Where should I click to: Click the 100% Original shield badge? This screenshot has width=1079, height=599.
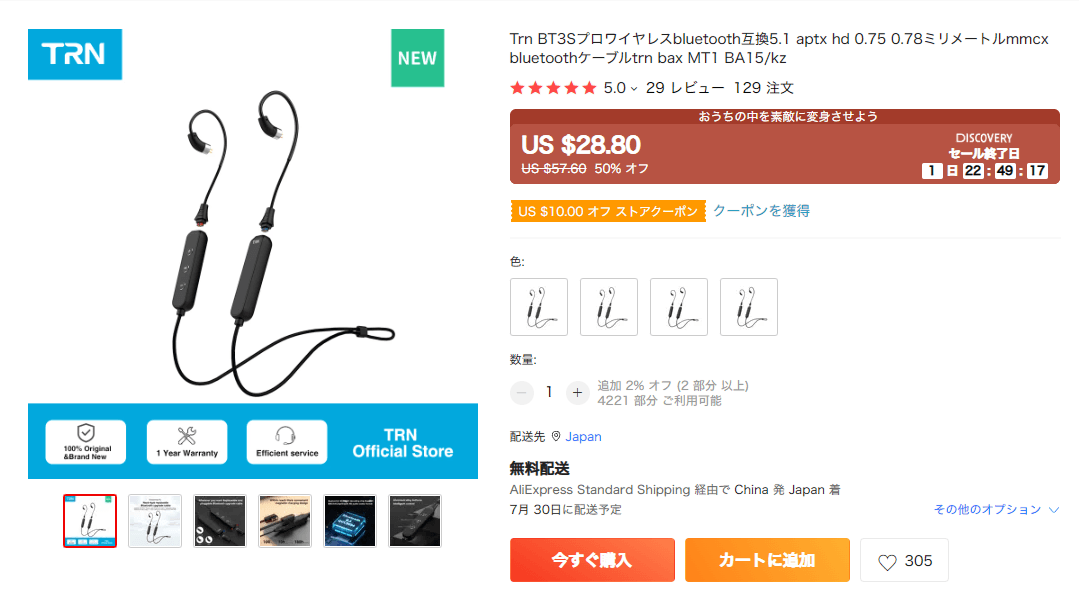(x=86, y=442)
